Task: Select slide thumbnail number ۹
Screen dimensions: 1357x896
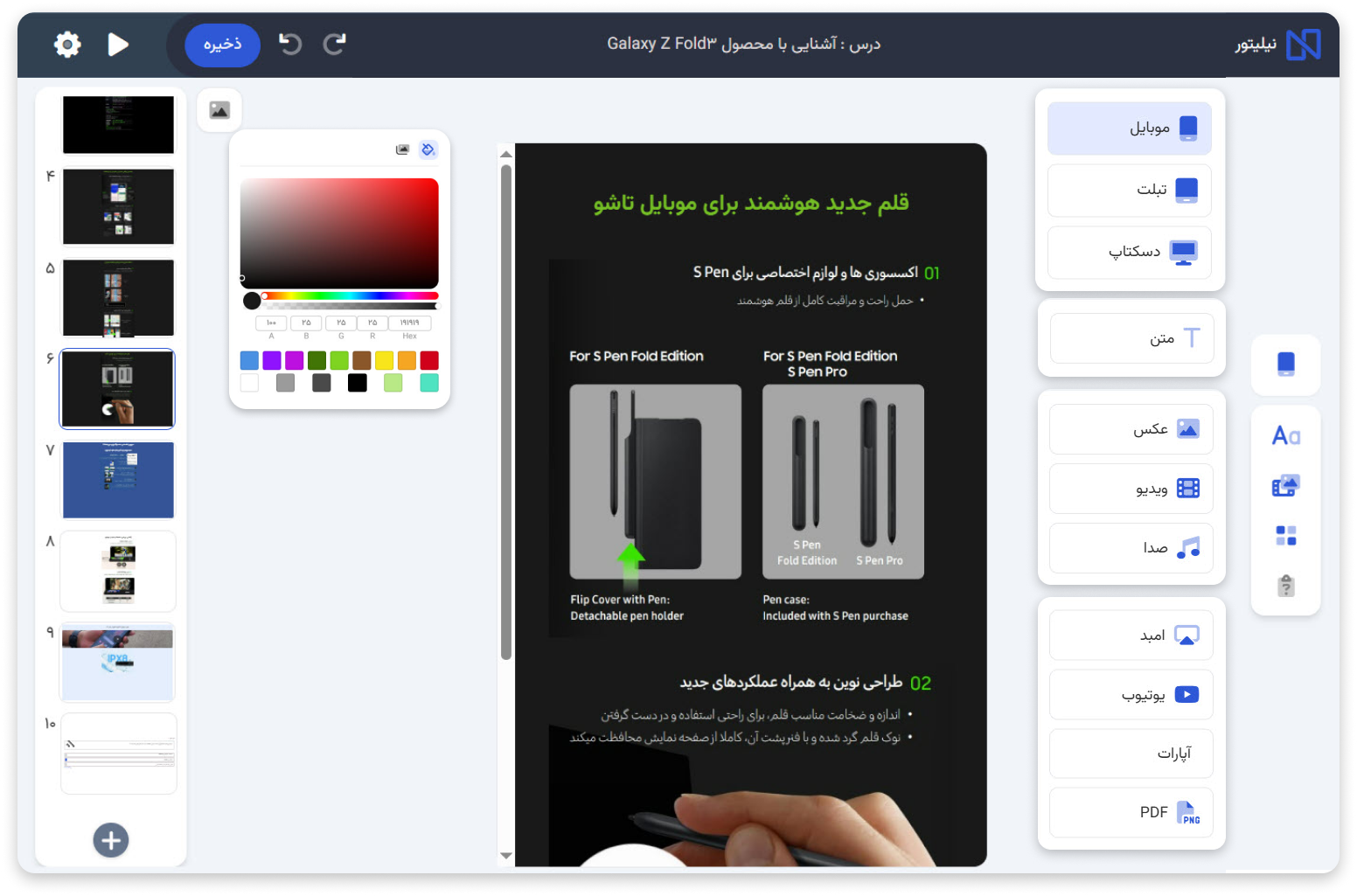Action: coord(118,663)
